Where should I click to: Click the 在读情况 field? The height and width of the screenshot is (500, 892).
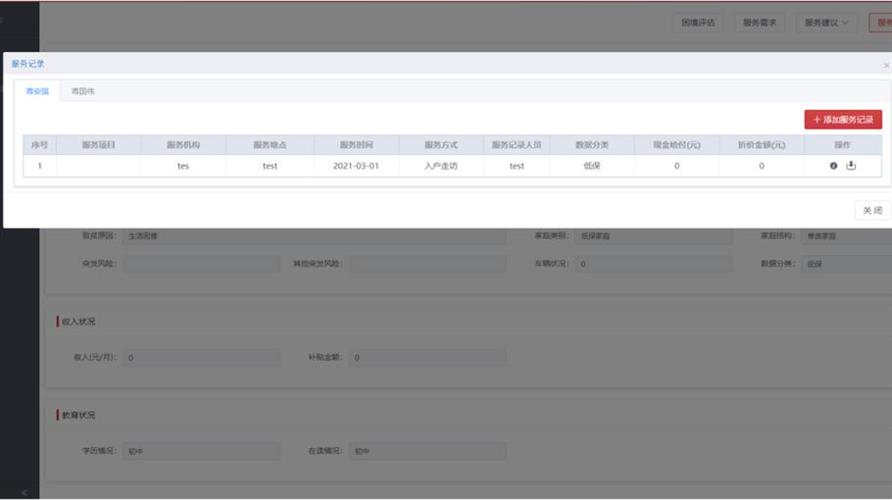tap(427, 451)
